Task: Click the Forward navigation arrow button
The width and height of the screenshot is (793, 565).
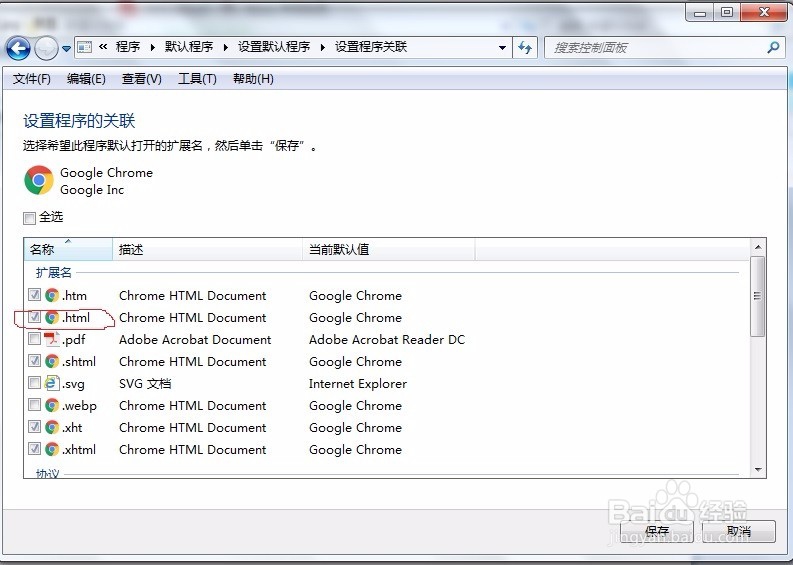Action: [x=47, y=49]
